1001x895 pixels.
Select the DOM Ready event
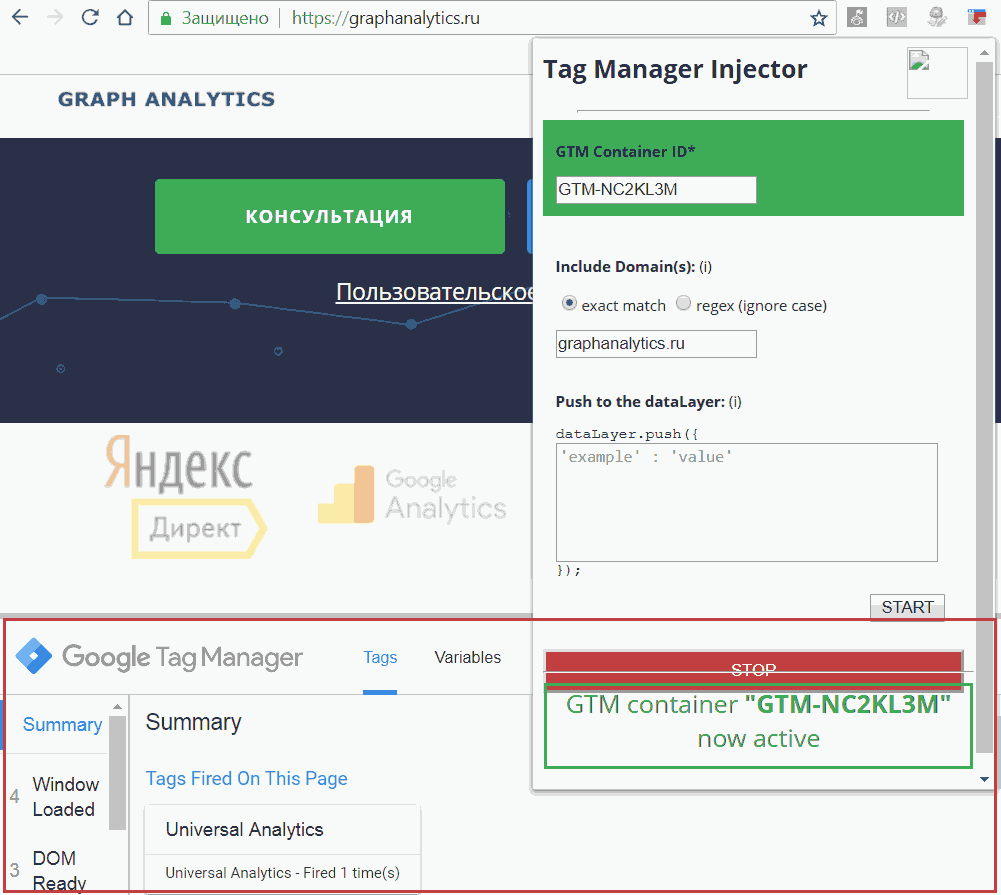pos(59,870)
